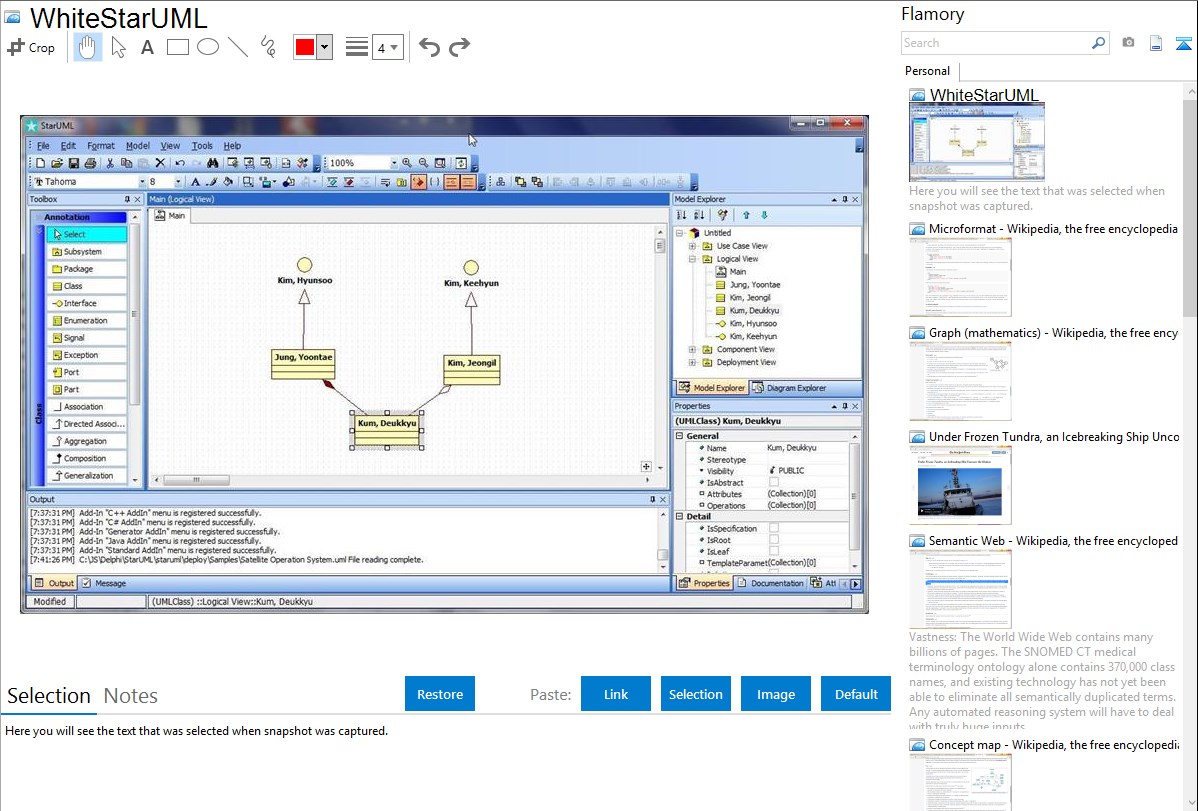The image size is (1198, 811).
Task: Select the Interface tool in Toolbox
Action: pos(86,303)
